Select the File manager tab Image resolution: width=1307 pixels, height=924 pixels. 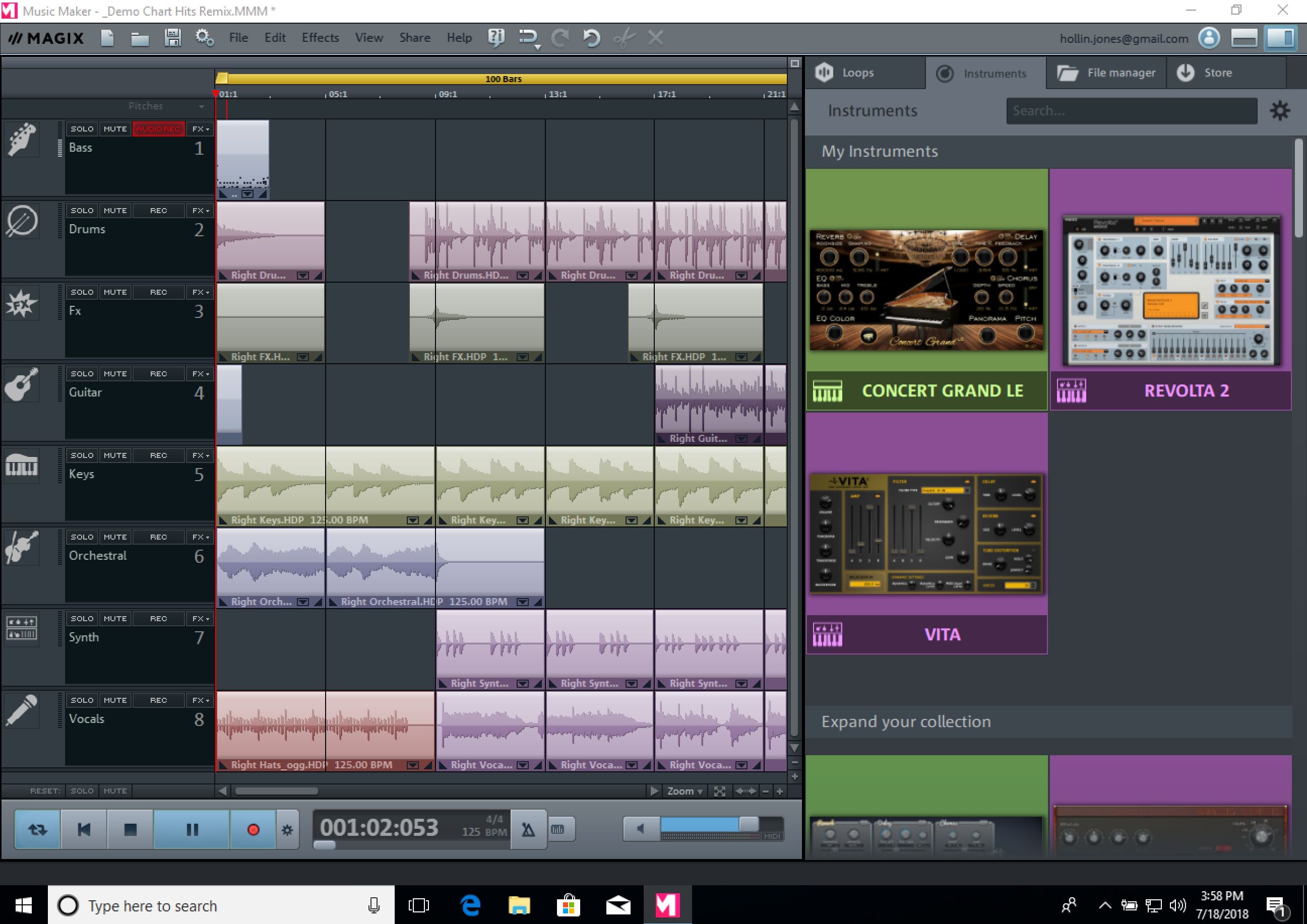[1106, 72]
